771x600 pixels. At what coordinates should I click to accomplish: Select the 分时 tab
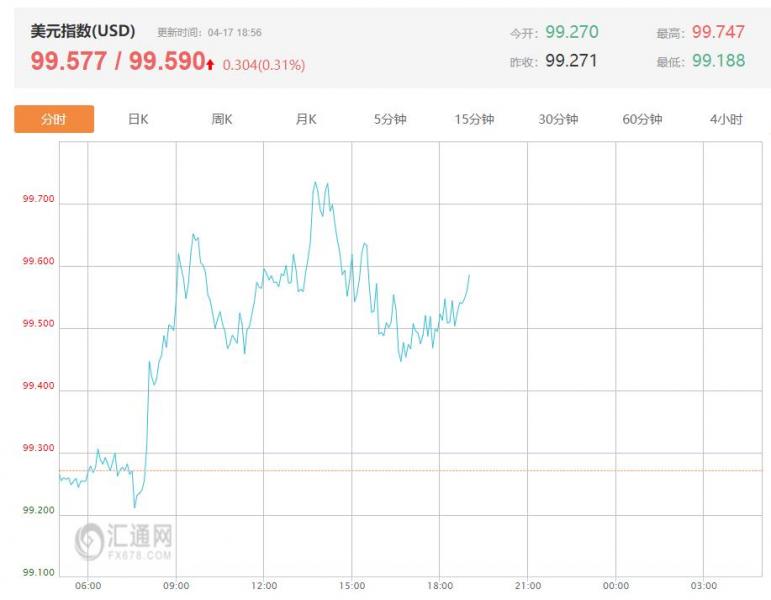coord(54,119)
